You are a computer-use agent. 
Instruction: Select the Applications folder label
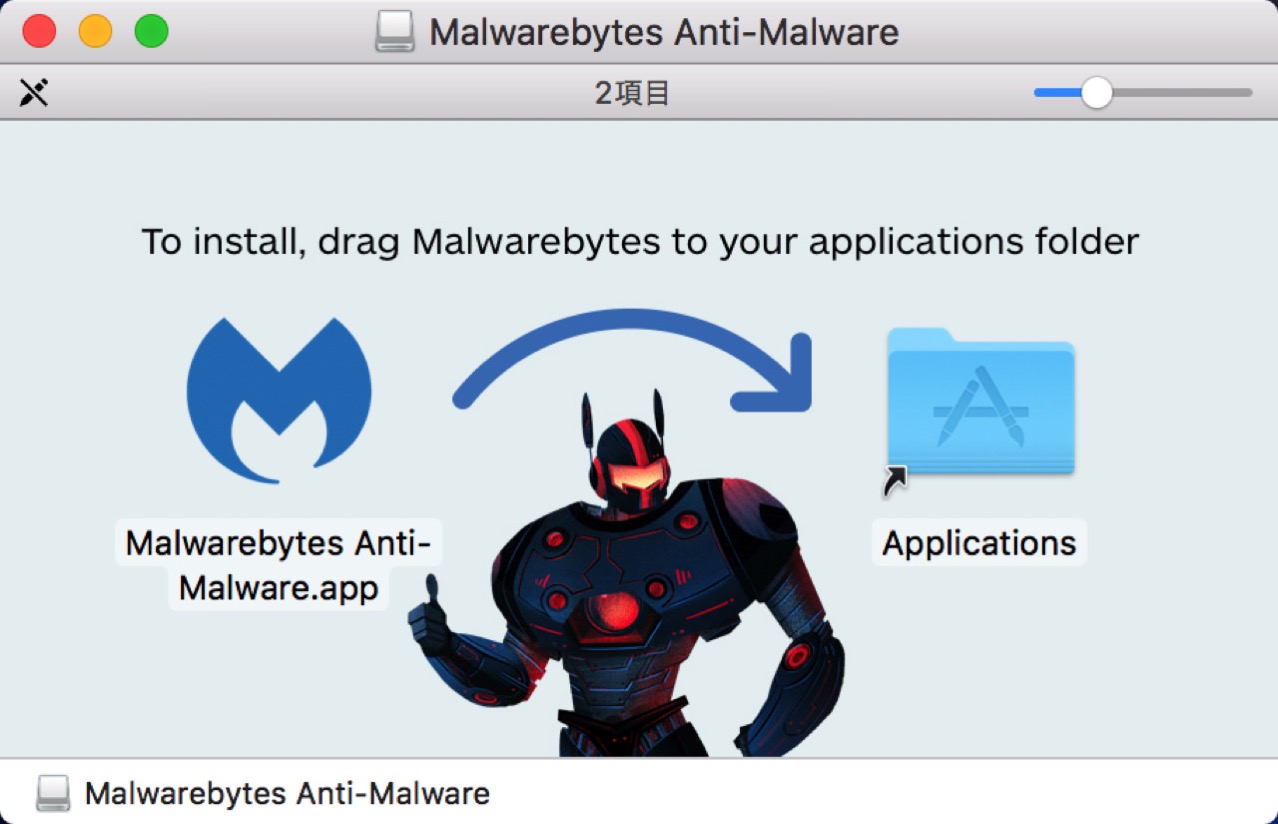[979, 543]
